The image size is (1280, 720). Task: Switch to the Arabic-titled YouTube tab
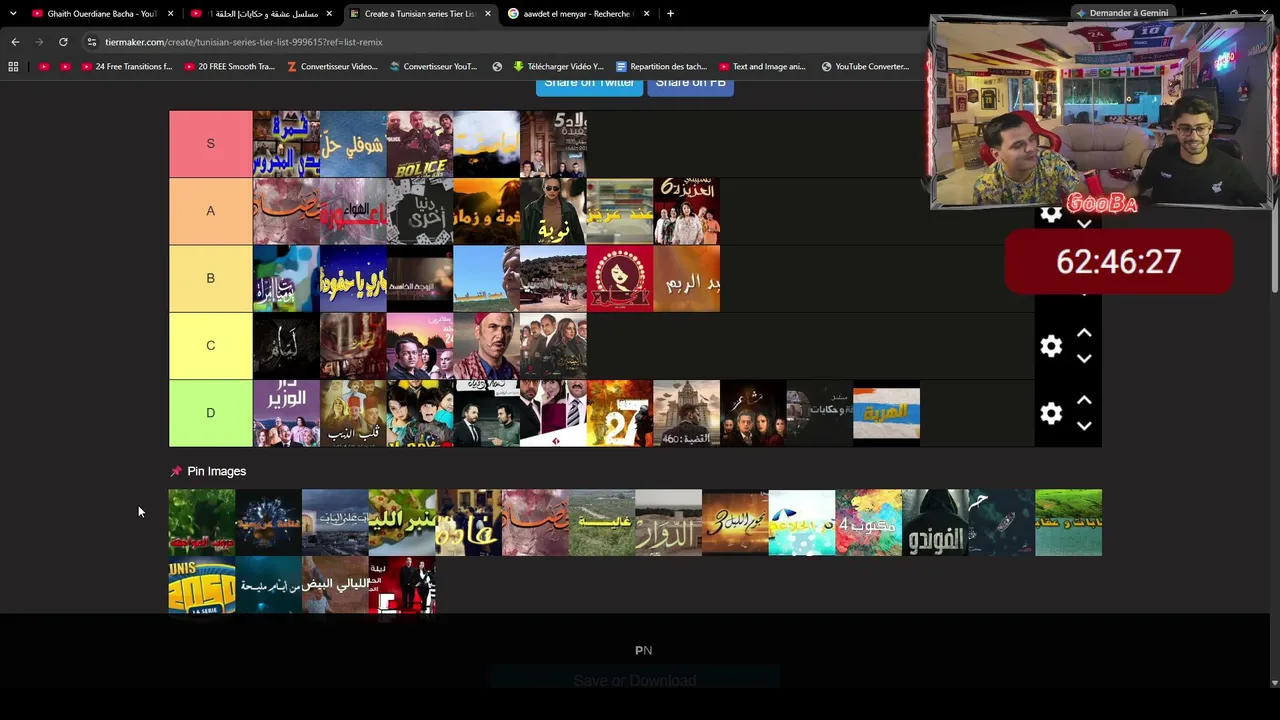pyautogui.click(x=261, y=14)
